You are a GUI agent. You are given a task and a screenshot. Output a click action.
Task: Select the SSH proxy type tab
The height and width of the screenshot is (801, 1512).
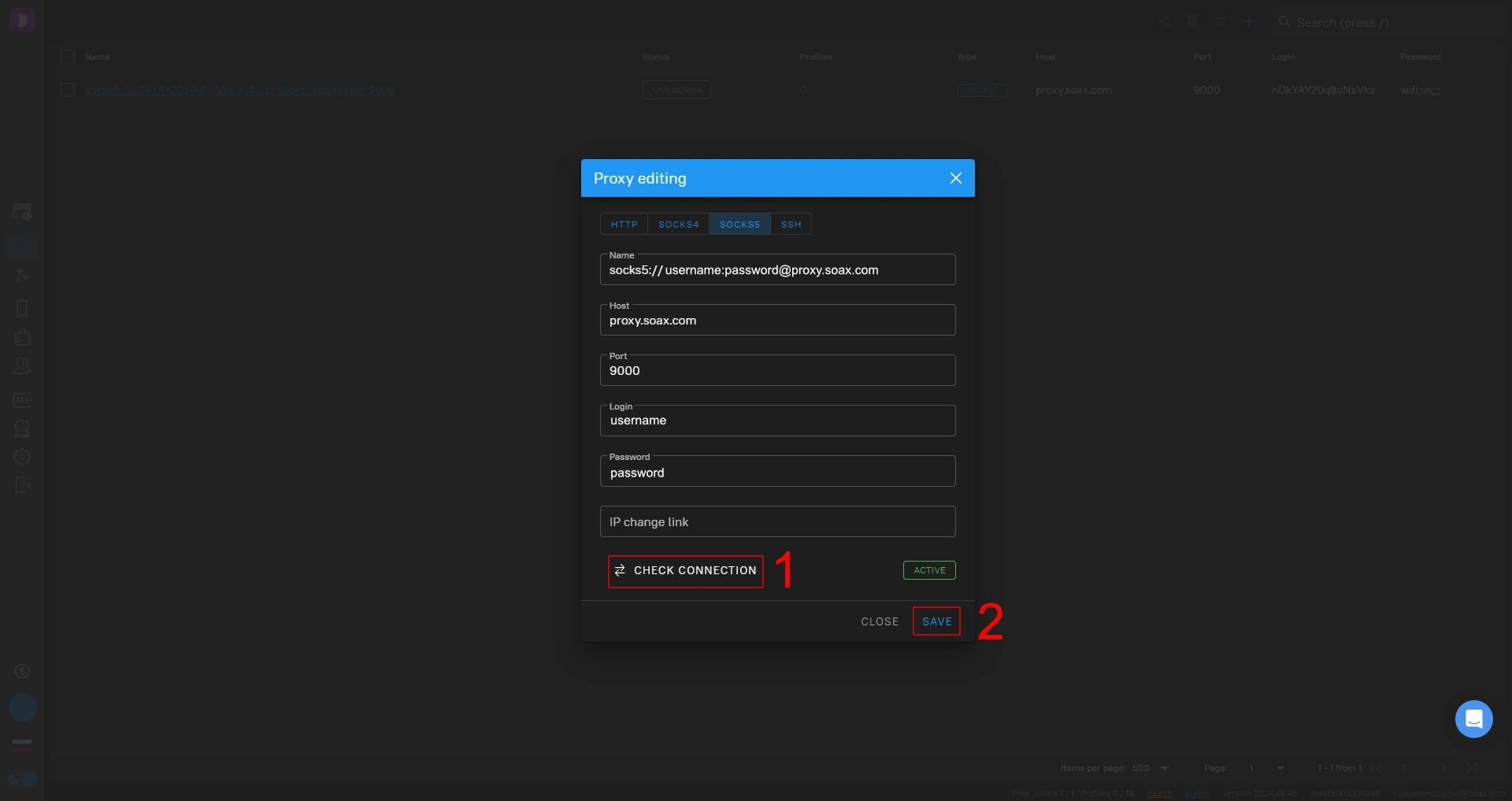[791, 224]
